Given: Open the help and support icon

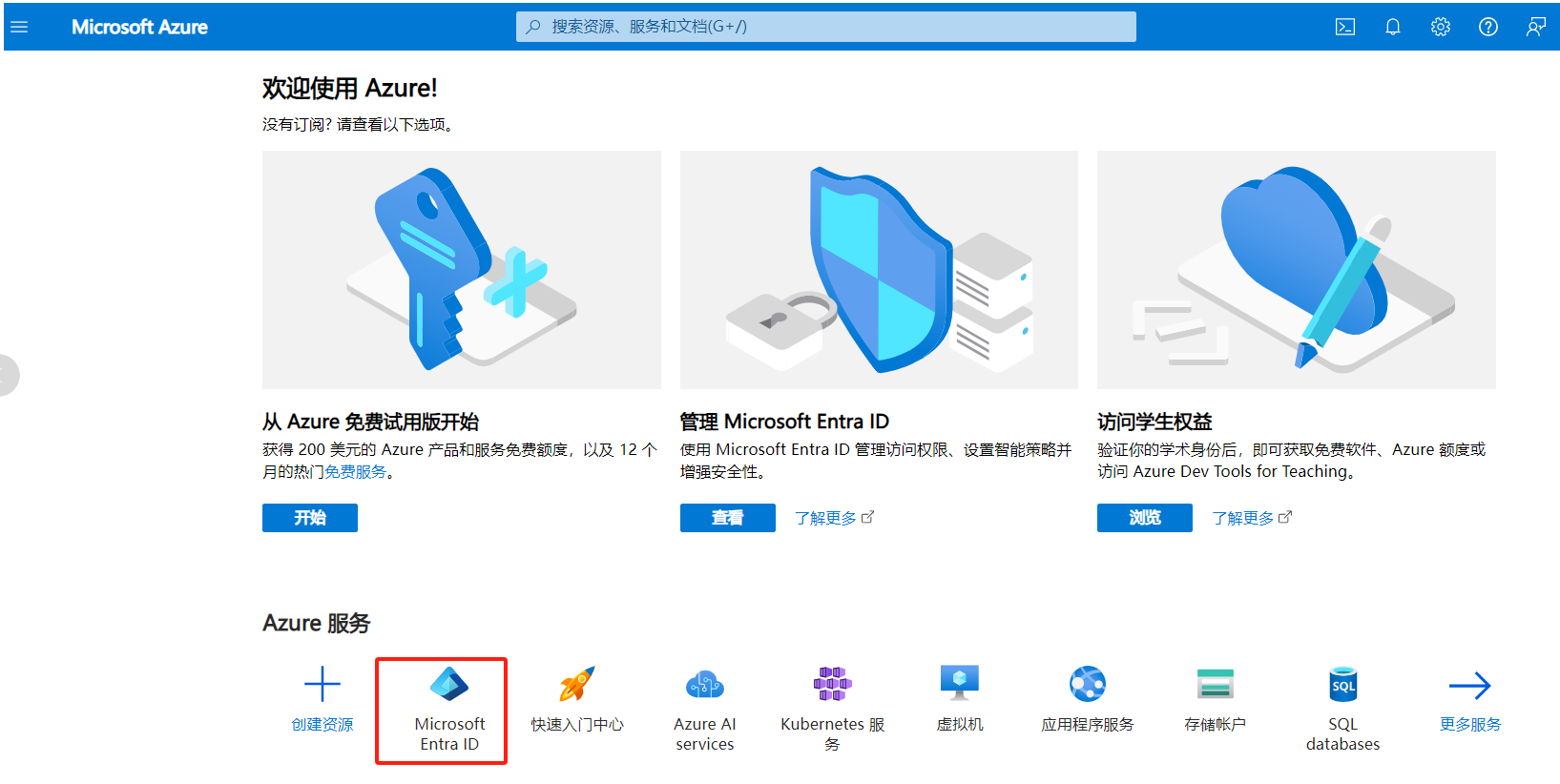Looking at the screenshot, I should pyautogui.click(x=1488, y=27).
